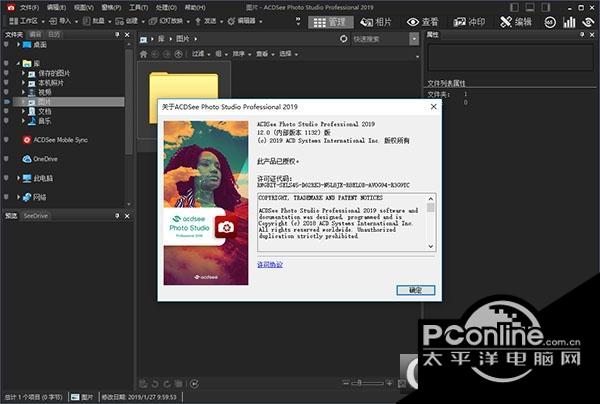Viewport: 600px width, 404px height.
Task: Open the 文件(F) menu
Action: tap(29, 8)
